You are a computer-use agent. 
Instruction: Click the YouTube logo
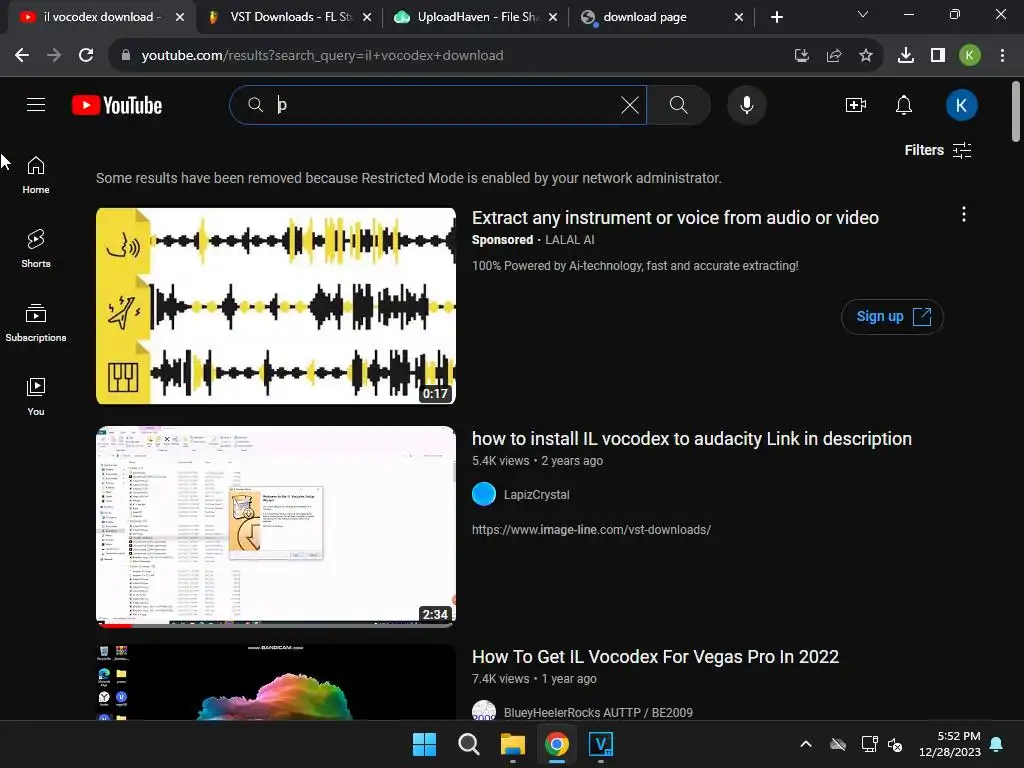[117, 105]
